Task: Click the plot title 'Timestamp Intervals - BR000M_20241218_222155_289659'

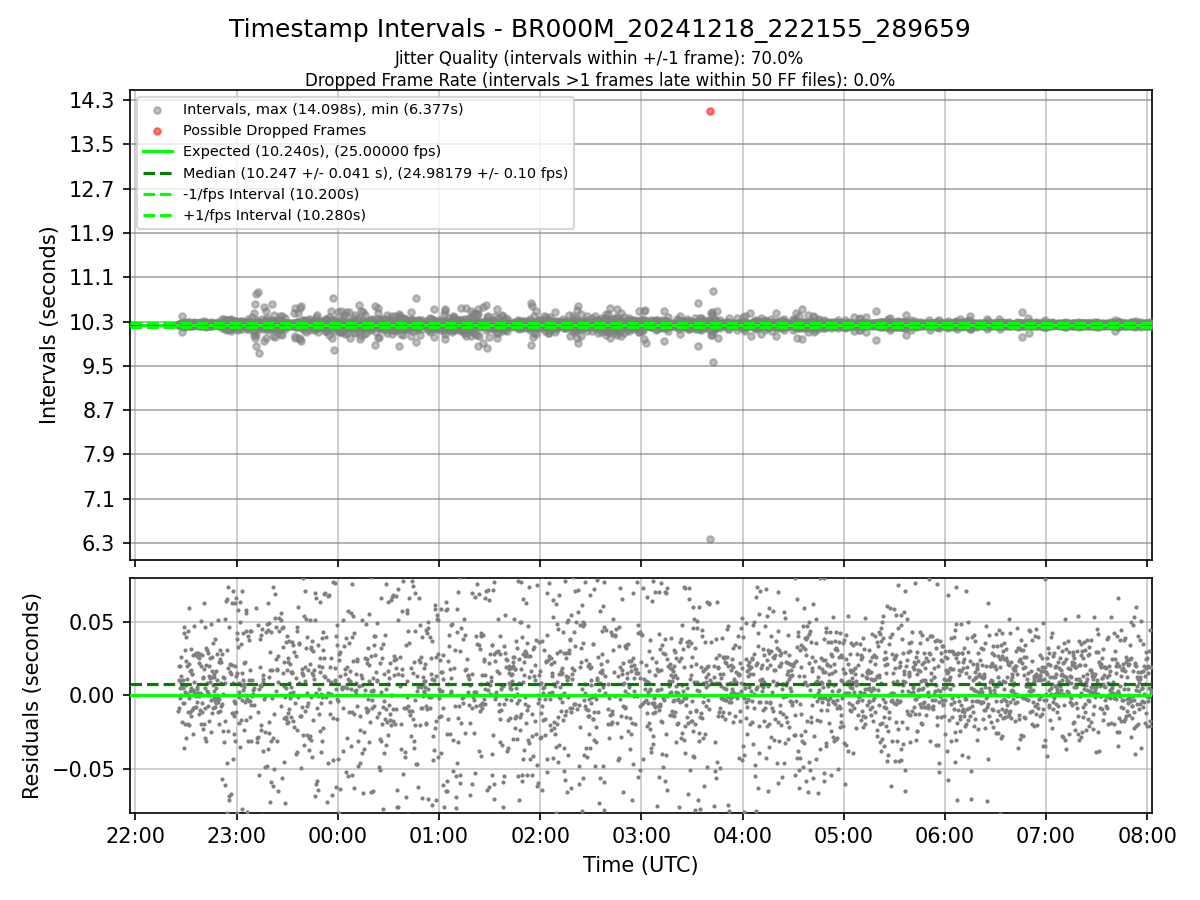Action: (600, 29)
